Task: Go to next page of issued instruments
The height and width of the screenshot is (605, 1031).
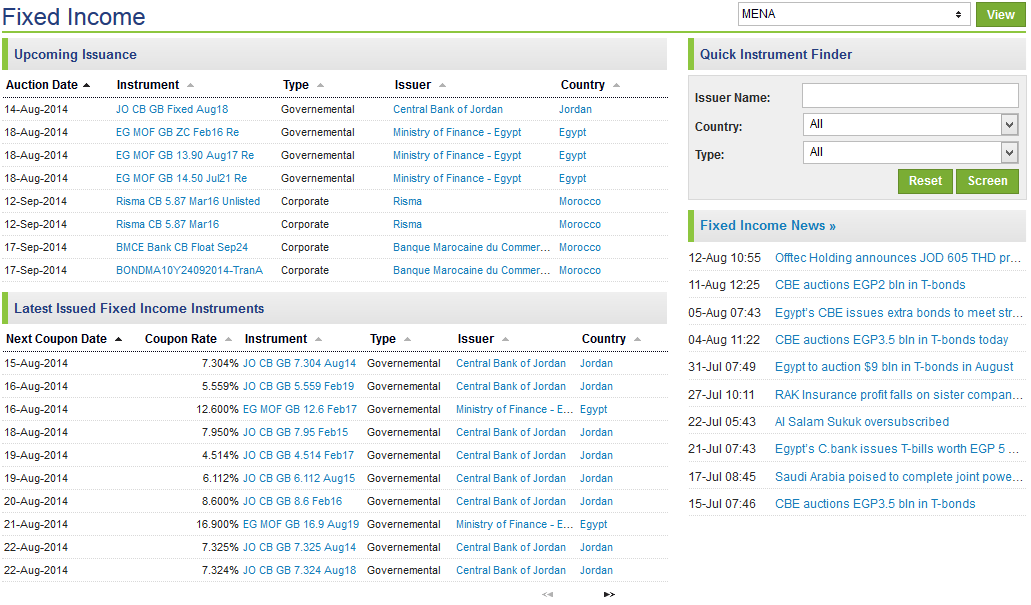Action: tap(610, 594)
